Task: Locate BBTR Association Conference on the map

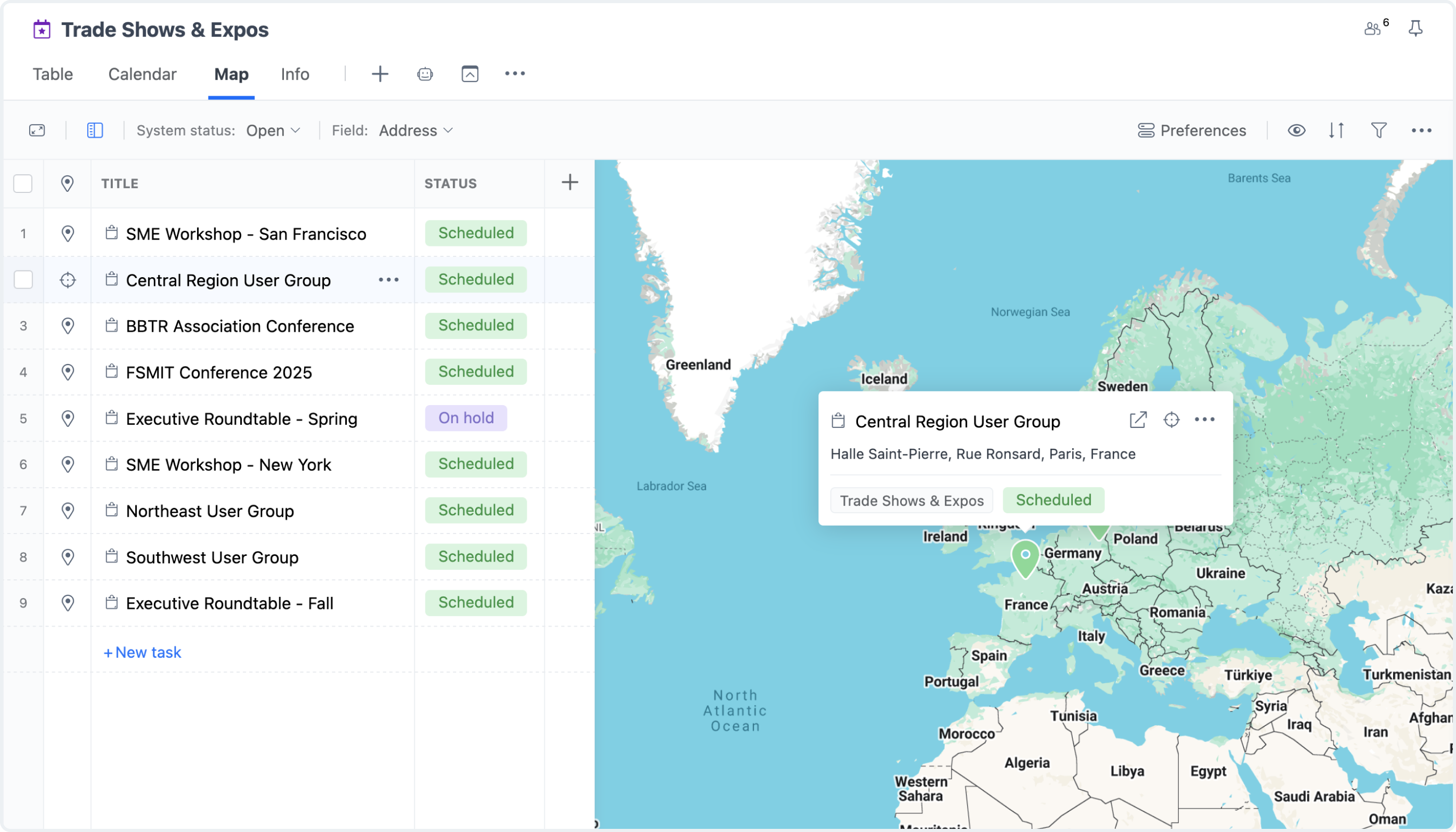Action: coord(68,326)
